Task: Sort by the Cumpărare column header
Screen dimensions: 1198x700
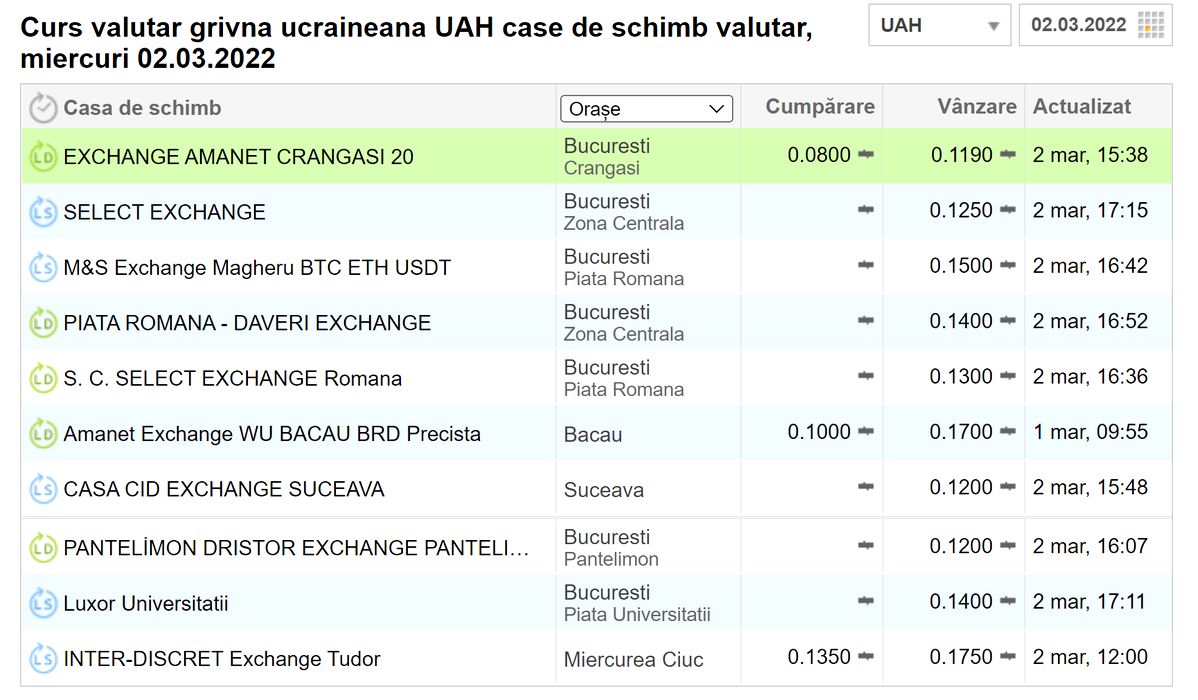Action: (x=819, y=107)
